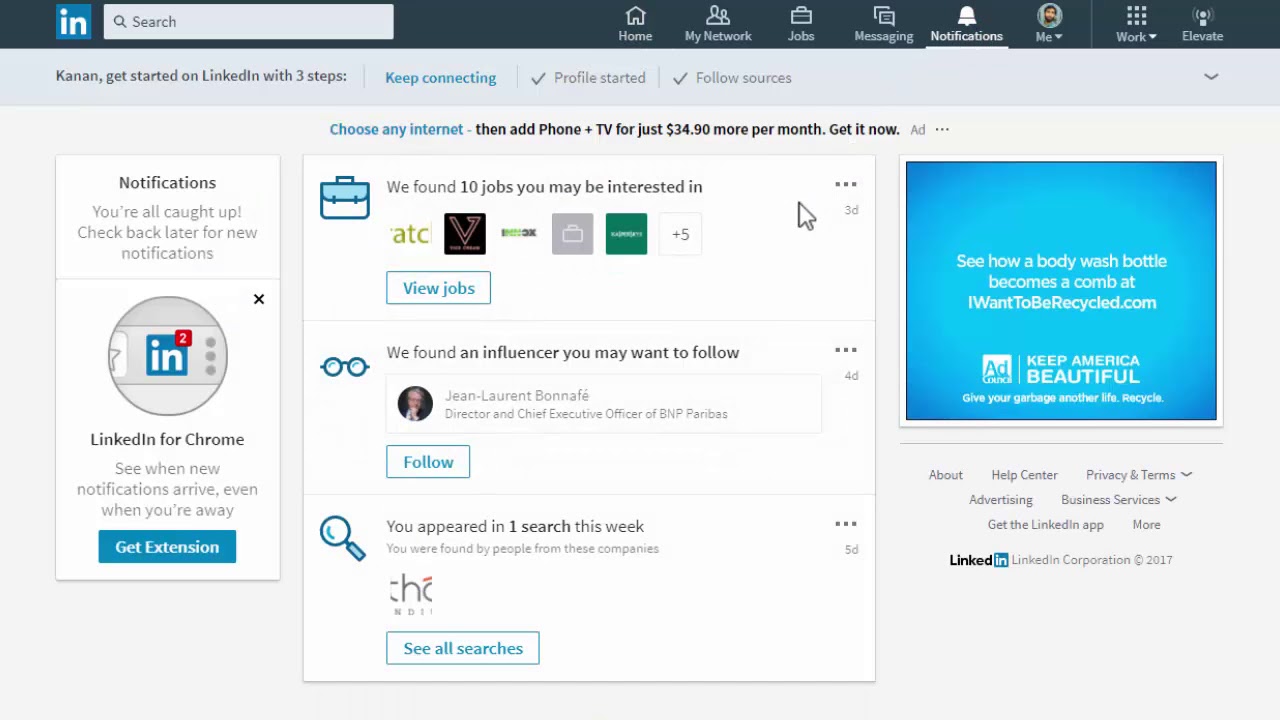The width and height of the screenshot is (1280, 720).
Task: Open the About footer link
Action: tap(946, 475)
